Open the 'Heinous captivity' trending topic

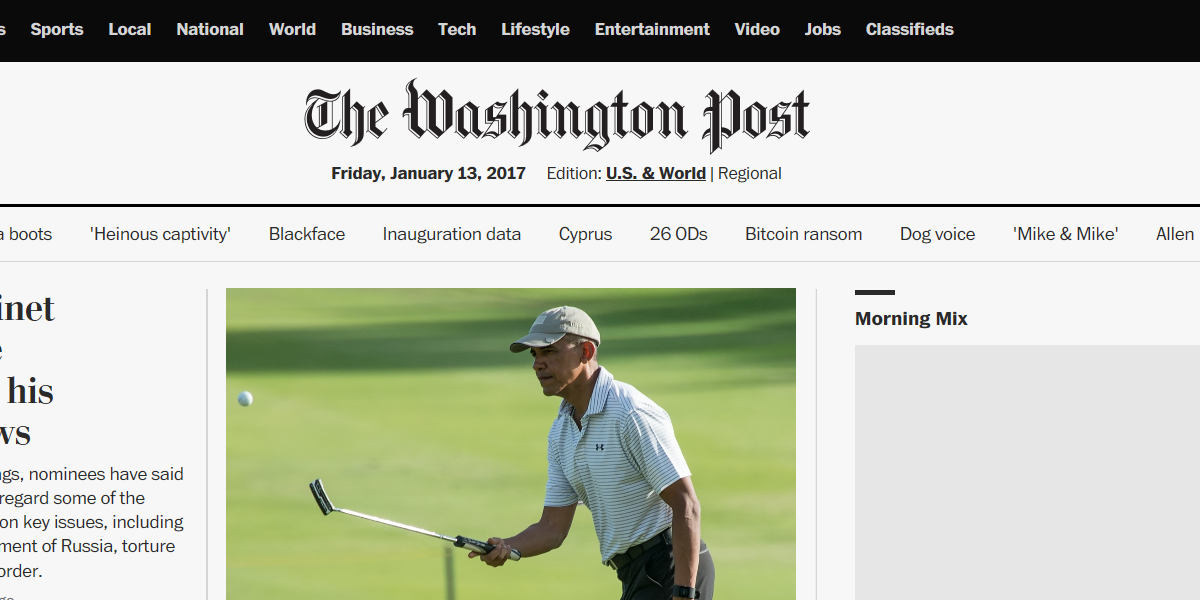coord(160,234)
